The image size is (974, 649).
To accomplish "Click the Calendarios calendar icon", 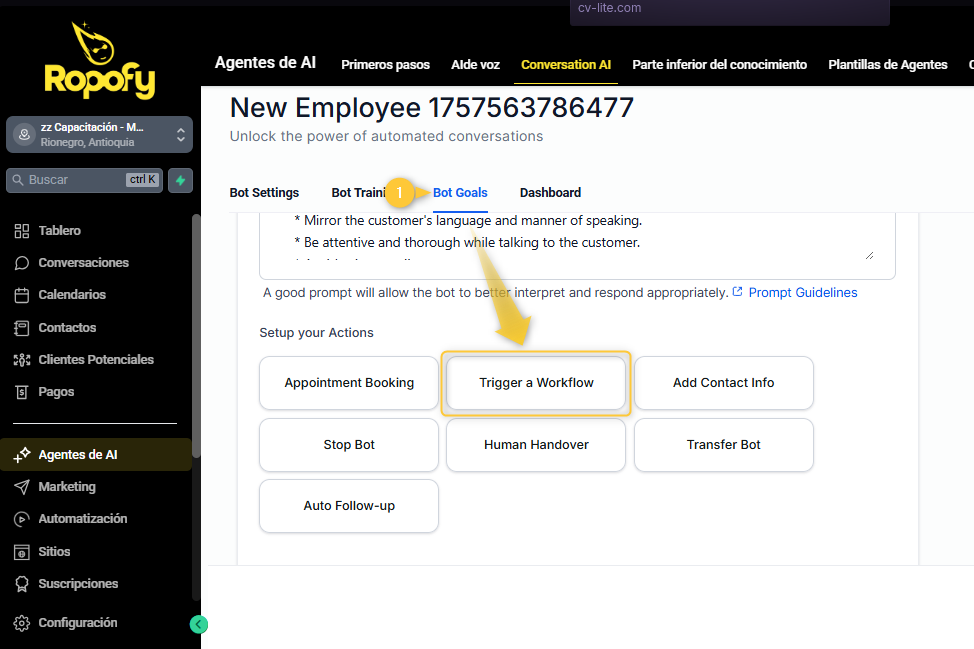I will pos(22,295).
